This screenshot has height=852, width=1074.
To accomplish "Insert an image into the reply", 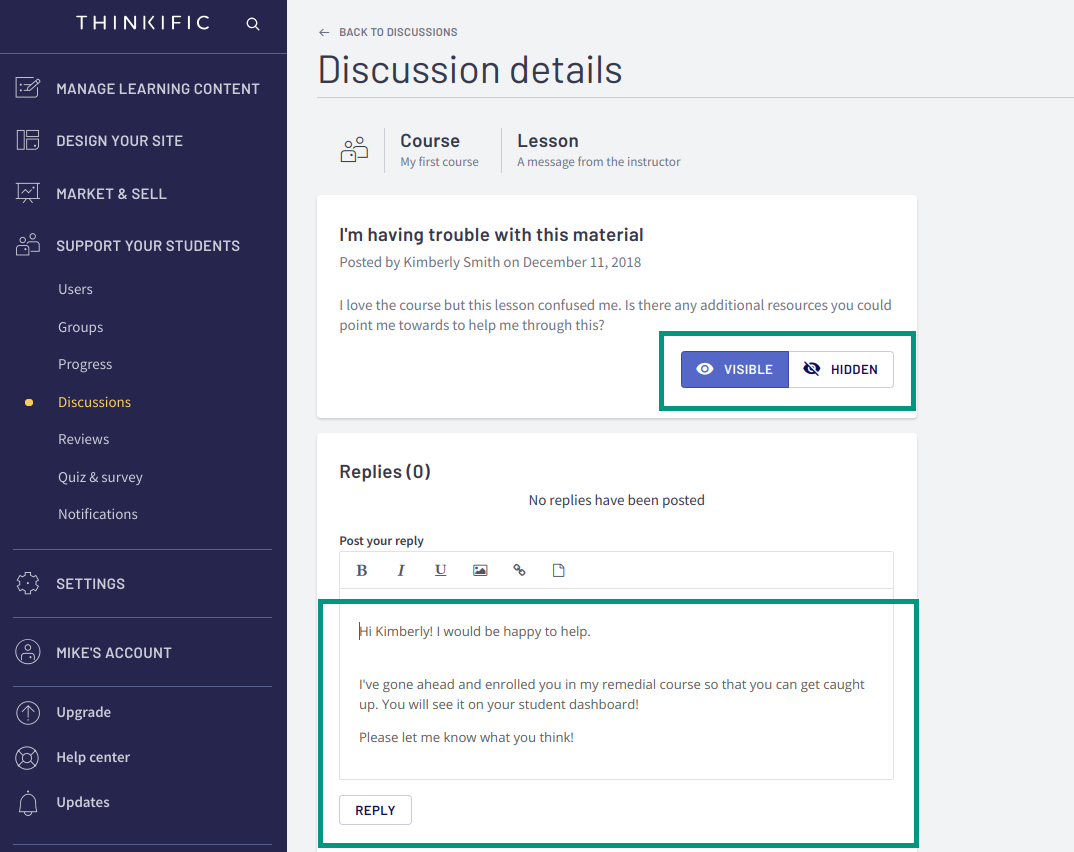I will tap(479, 569).
